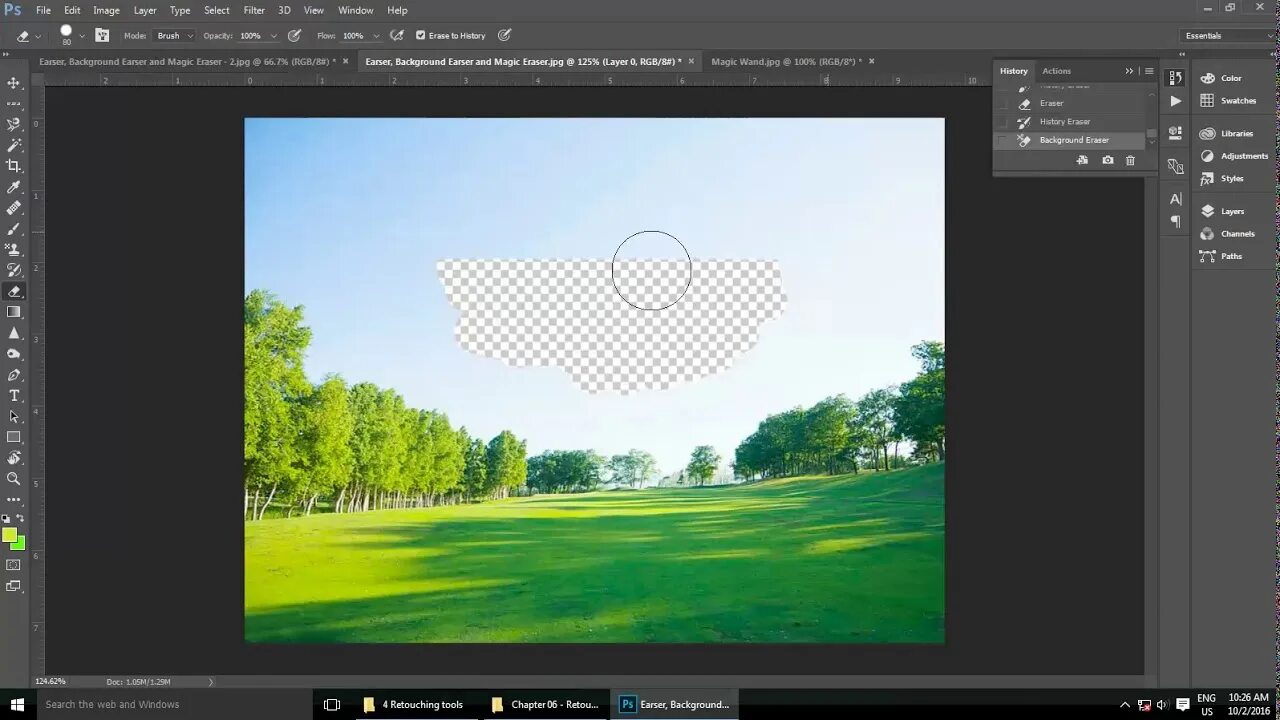Create new snapshot camera icon
This screenshot has width=1280, height=720.
click(1107, 160)
